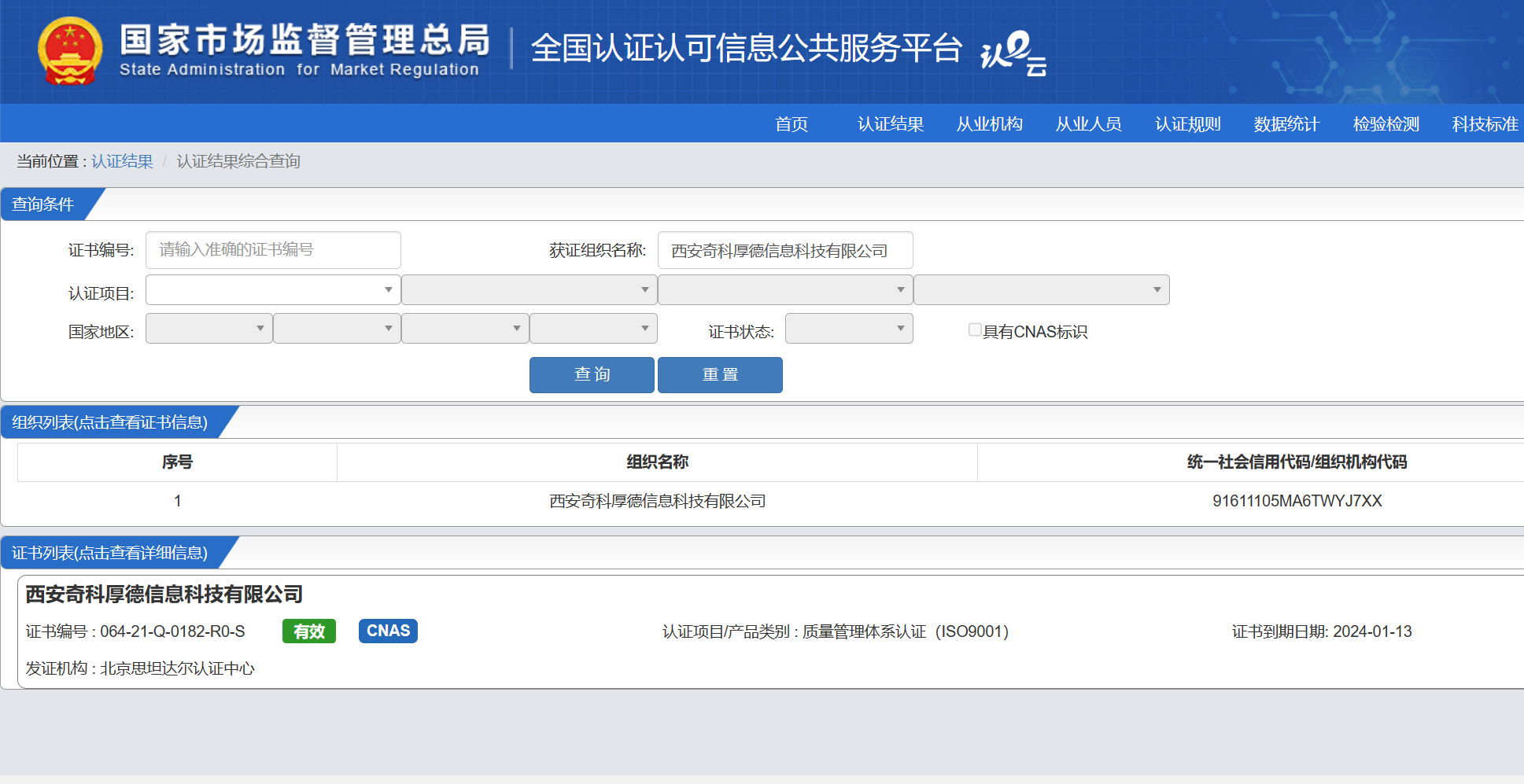Click the green 有效 status badge
The width and height of the screenshot is (1524, 784).
click(x=309, y=631)
